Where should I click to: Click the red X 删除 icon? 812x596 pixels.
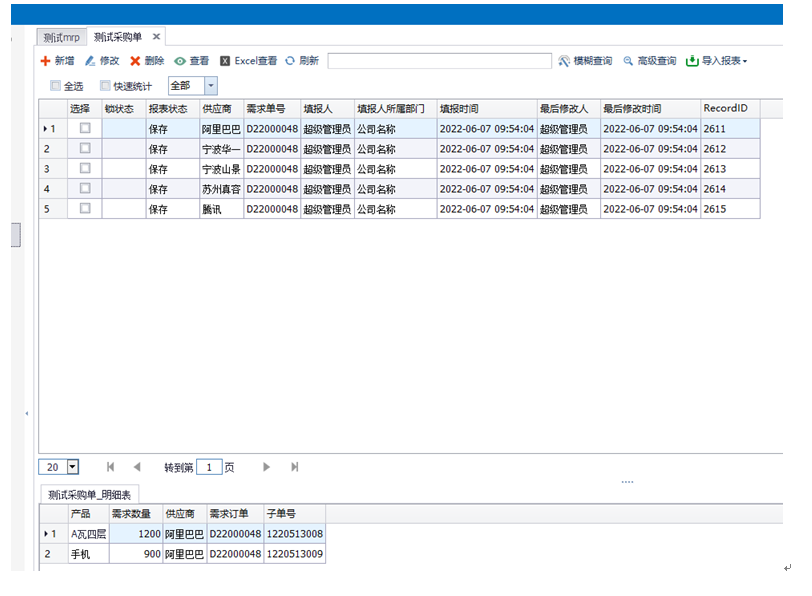[x=135, y=61]
